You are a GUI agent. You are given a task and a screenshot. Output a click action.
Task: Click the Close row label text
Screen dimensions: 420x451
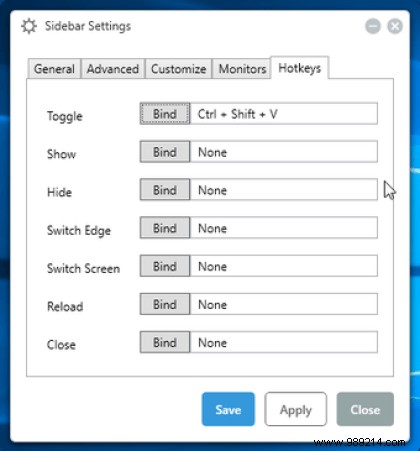point(61,345)
